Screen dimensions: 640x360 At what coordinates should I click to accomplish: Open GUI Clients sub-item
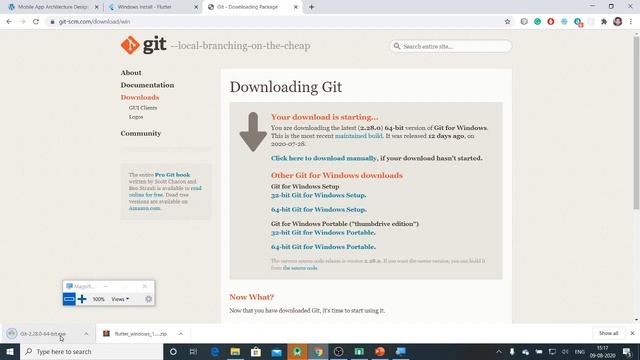[143, 108]
